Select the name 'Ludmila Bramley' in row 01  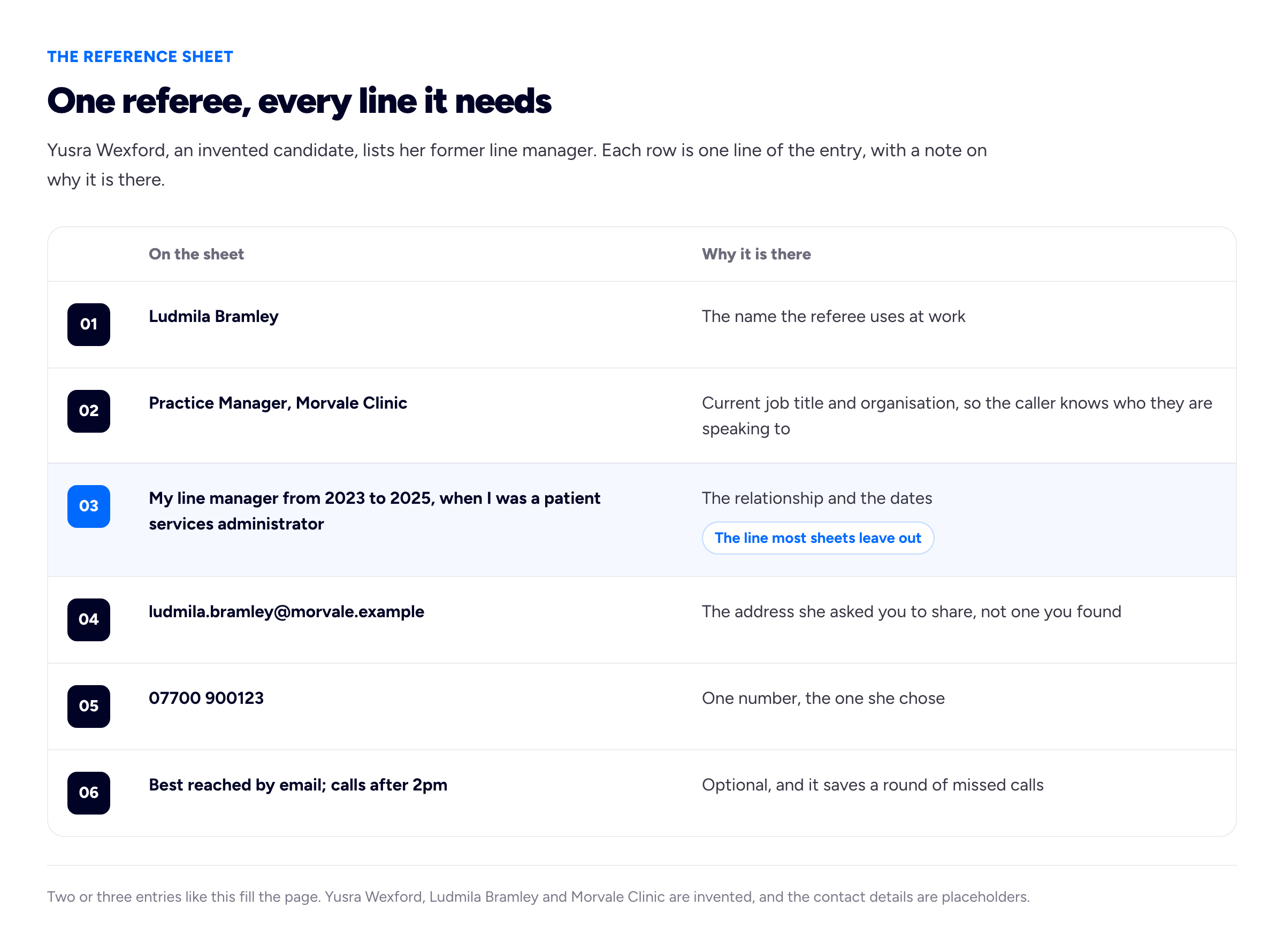213,317
